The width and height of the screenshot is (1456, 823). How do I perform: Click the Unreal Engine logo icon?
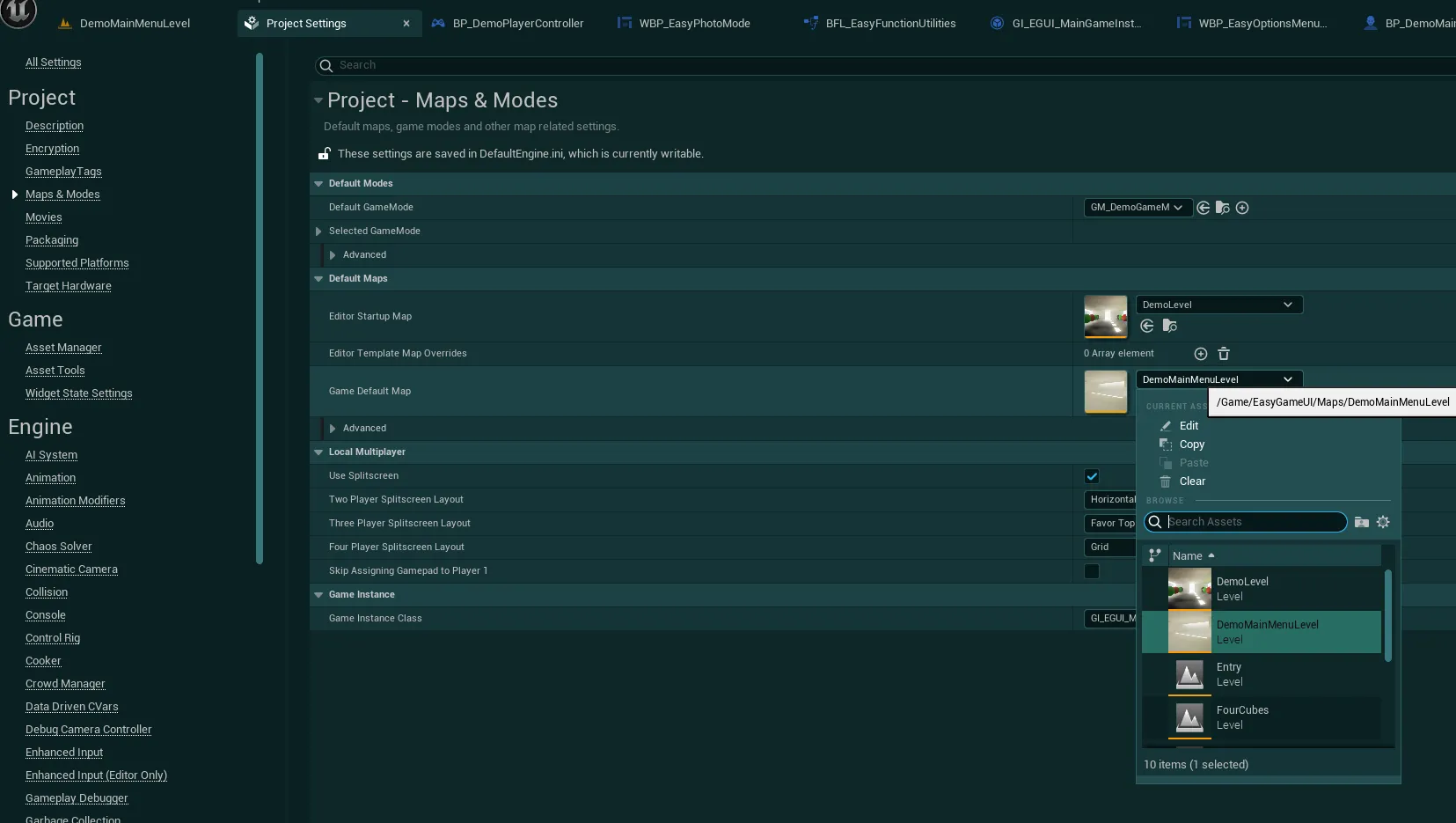[18, 12]
